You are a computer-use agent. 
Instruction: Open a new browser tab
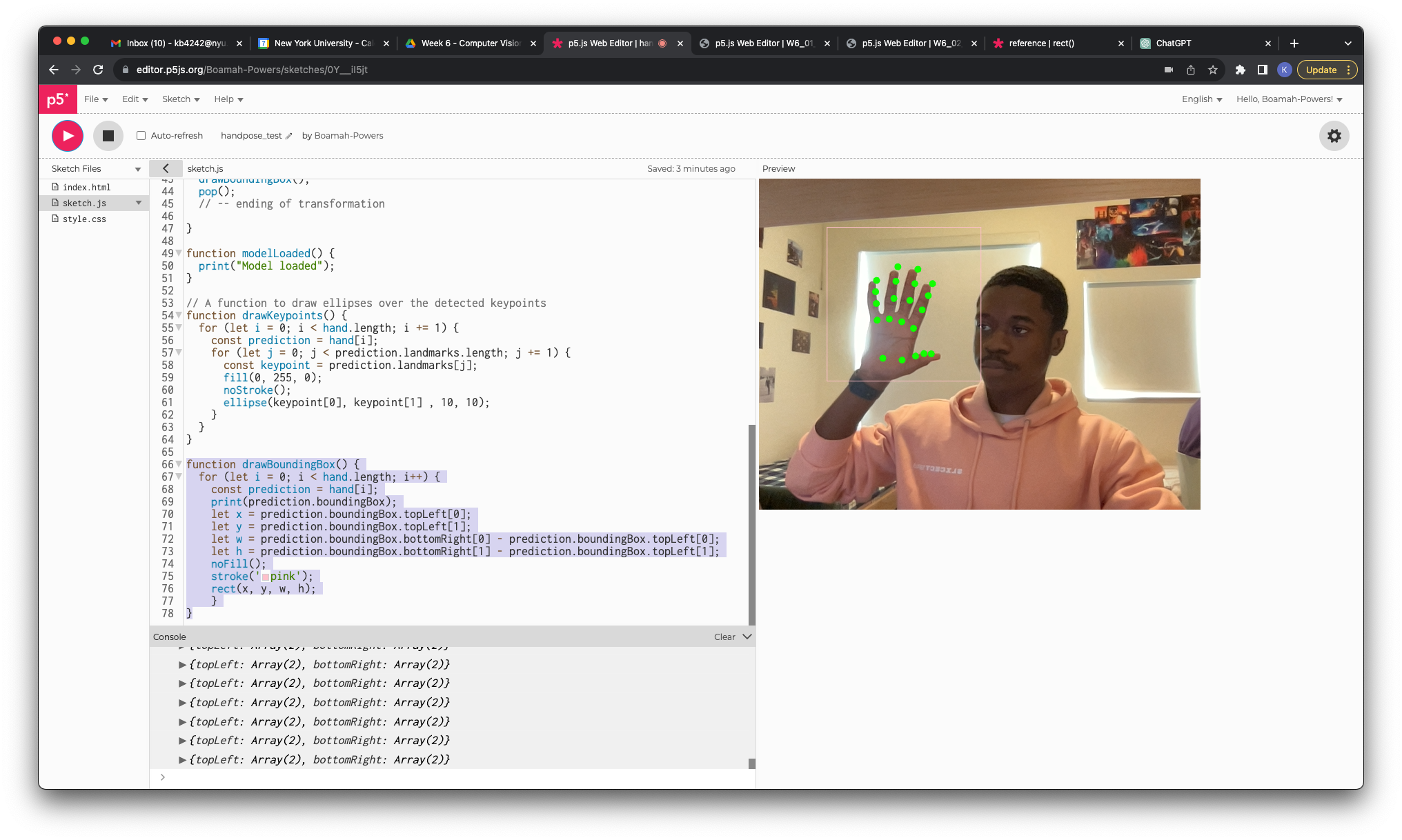(x=1294, y=43)
